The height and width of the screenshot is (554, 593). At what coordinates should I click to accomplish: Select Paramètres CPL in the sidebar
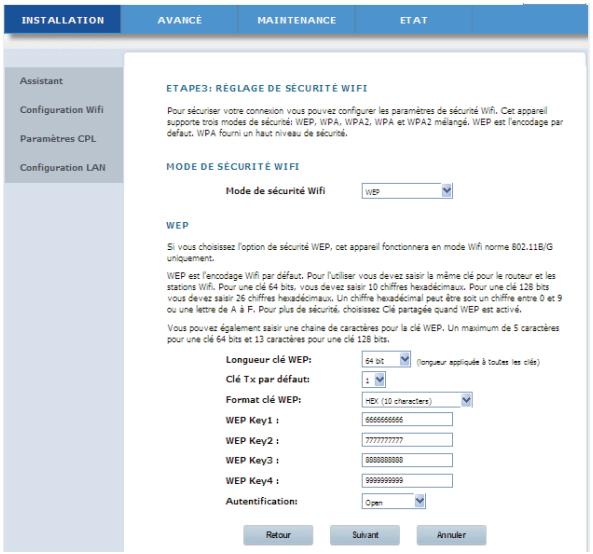pyautogui.click(x=58, y=139)
